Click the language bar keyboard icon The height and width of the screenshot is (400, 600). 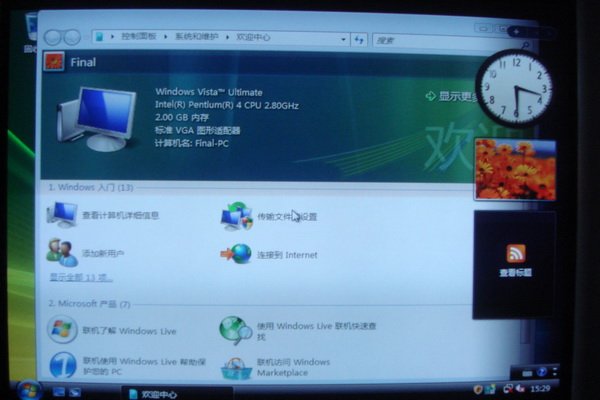[x=527, y=373]
